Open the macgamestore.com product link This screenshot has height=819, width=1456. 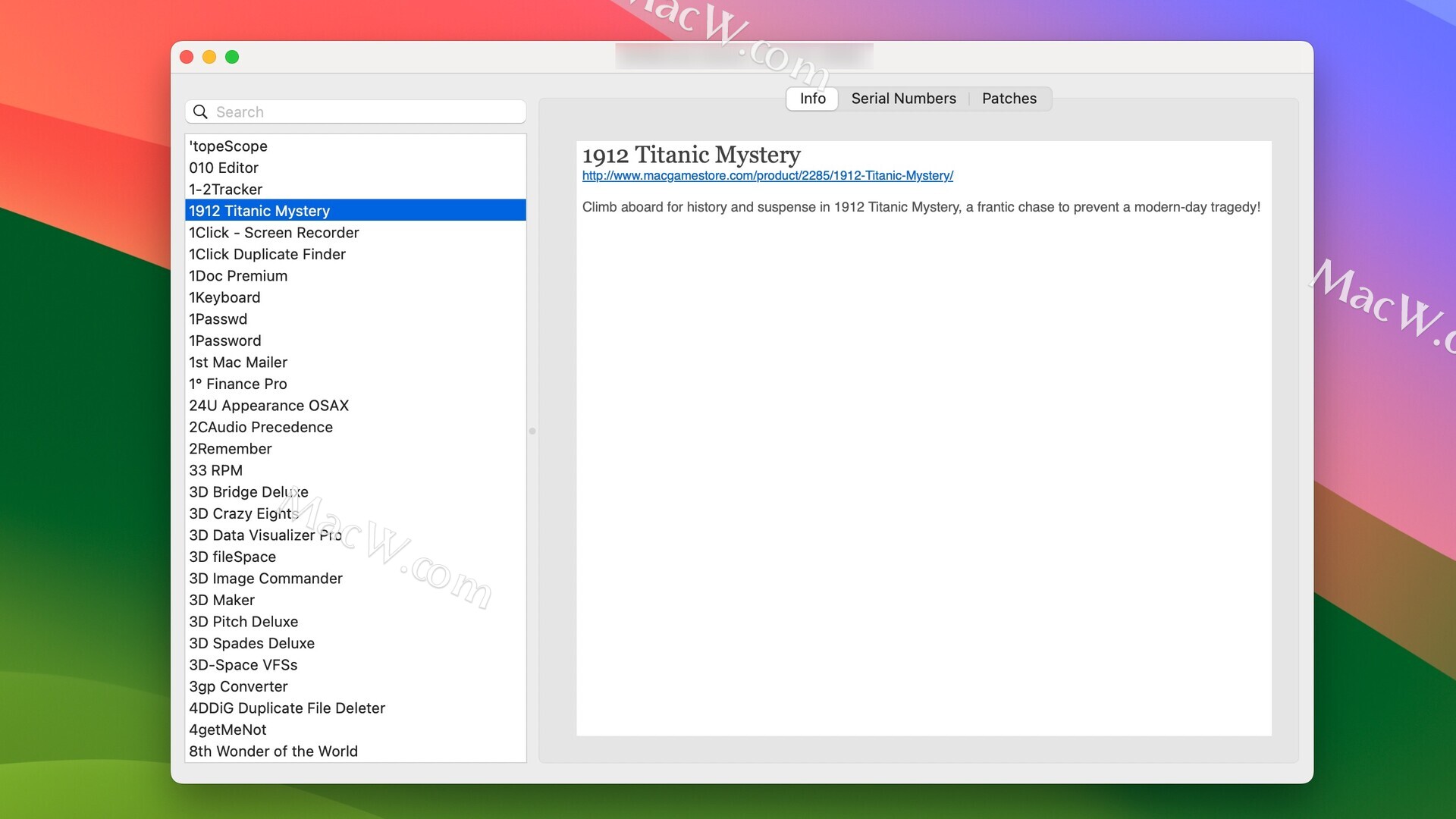coord(767,176)
